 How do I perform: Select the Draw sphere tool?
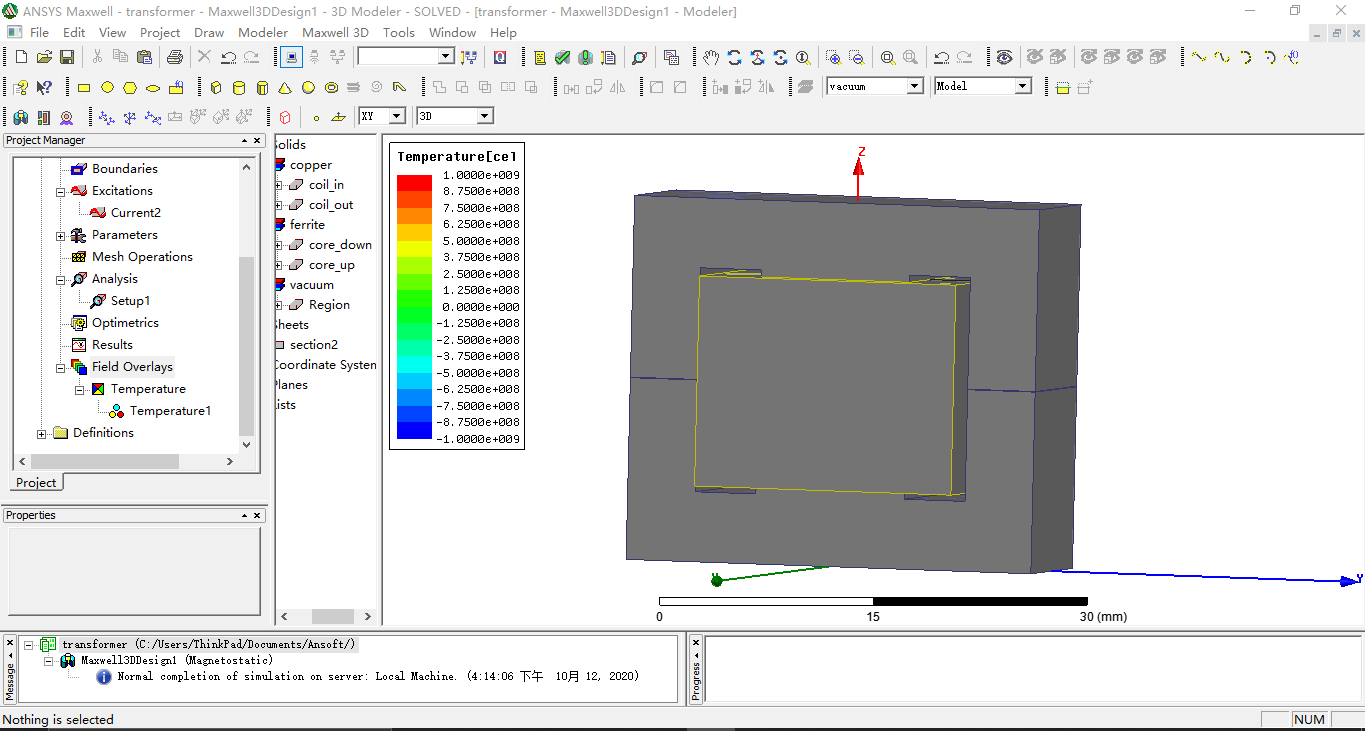coord(309,88)
